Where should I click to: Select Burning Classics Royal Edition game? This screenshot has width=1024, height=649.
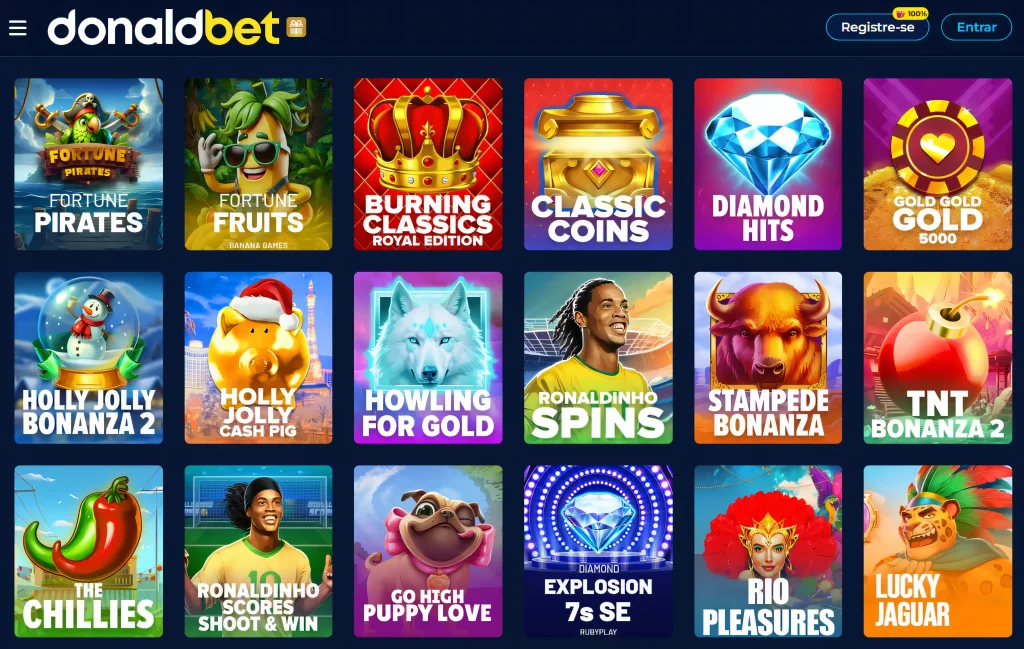pyautogui.click(x=428, y=164)
